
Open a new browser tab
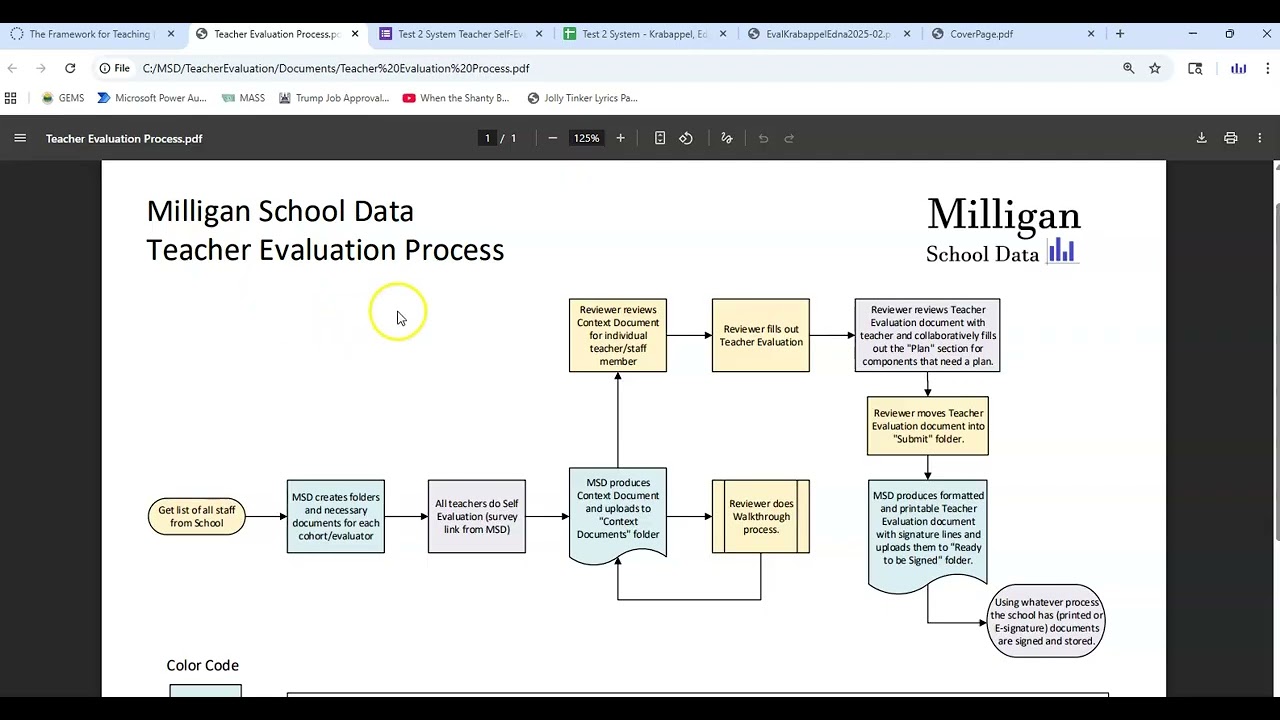click(1120, 34)
